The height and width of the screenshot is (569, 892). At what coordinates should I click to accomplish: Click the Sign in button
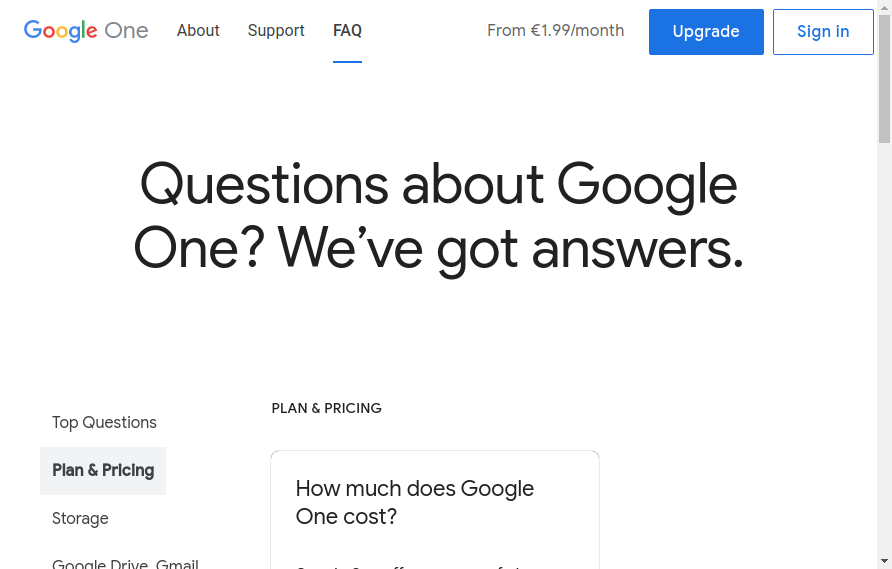823,32
